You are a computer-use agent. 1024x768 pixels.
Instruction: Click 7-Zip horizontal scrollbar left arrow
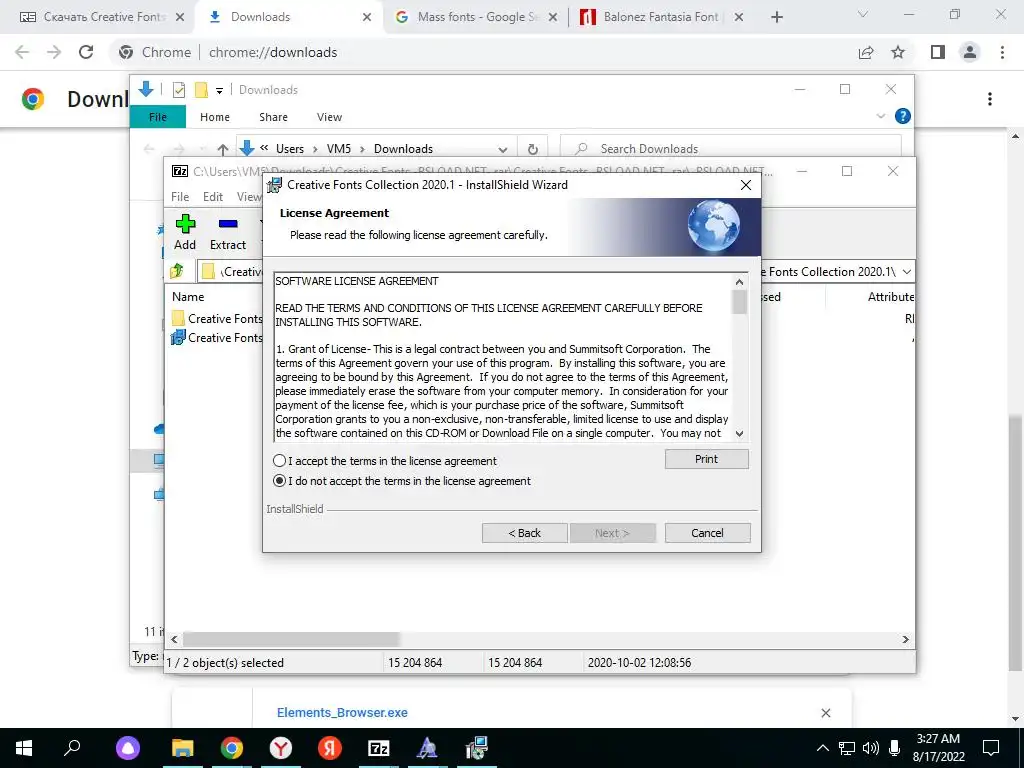coord(174,639)
